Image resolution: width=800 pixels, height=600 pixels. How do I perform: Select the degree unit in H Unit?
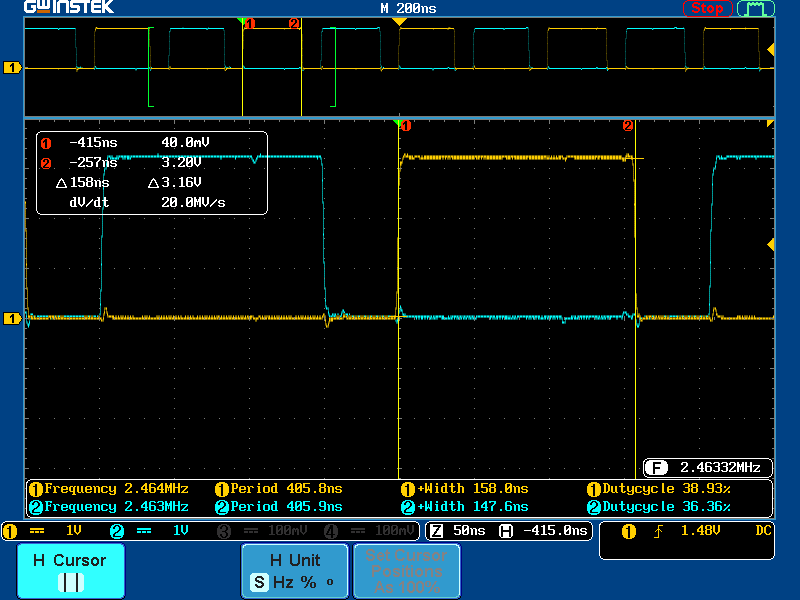(x=330, y=581)
